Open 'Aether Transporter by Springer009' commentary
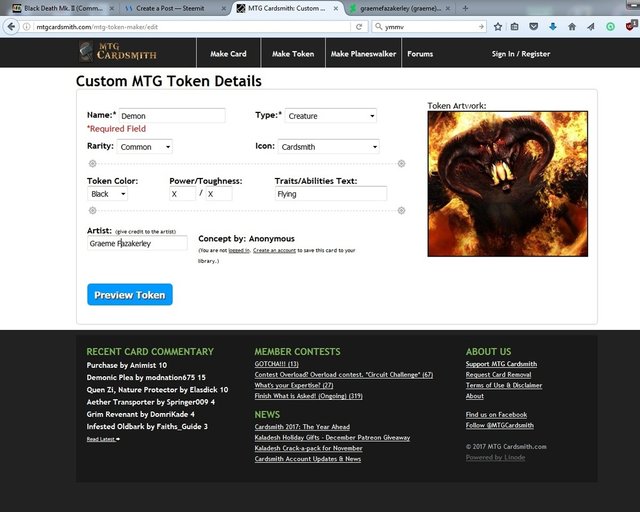 click(x=151, y=402)
